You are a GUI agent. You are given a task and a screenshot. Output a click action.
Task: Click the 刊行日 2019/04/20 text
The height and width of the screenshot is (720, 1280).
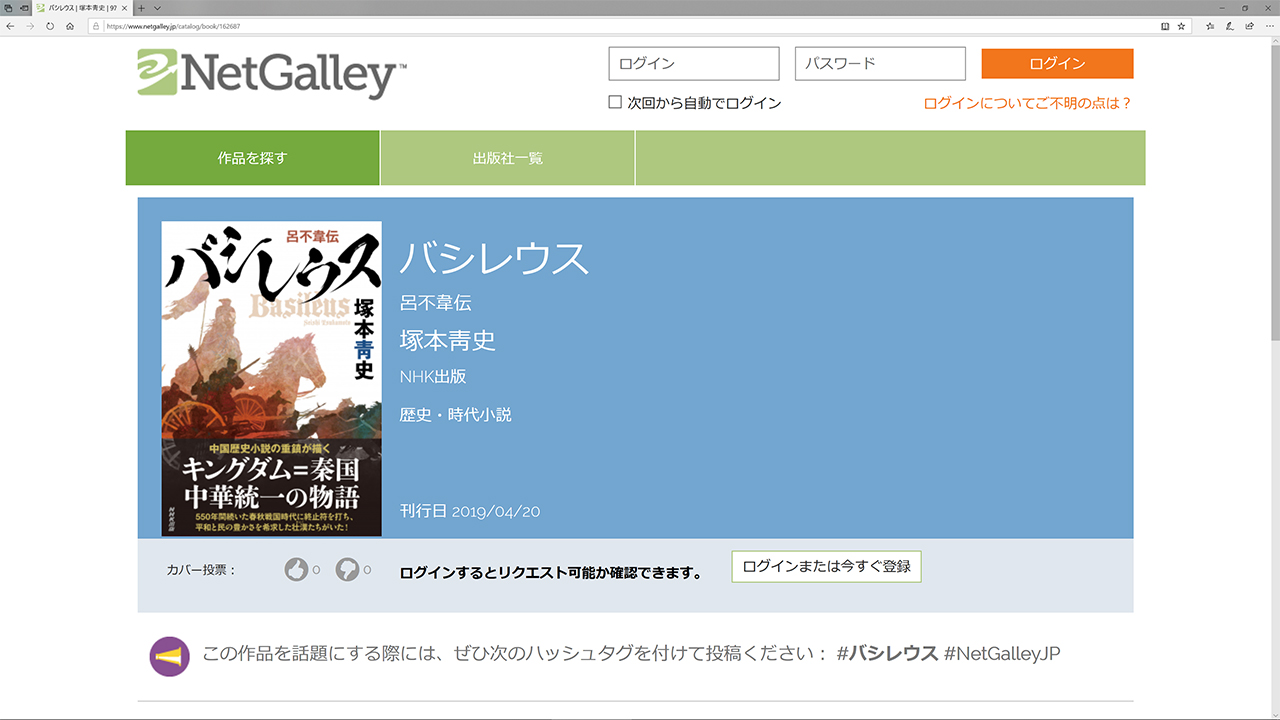(470, 511)
